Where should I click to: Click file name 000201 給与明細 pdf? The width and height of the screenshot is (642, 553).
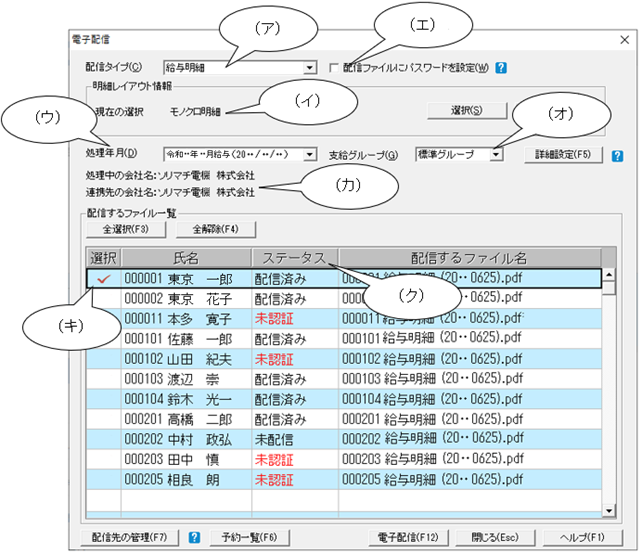[x=432, y=419]
